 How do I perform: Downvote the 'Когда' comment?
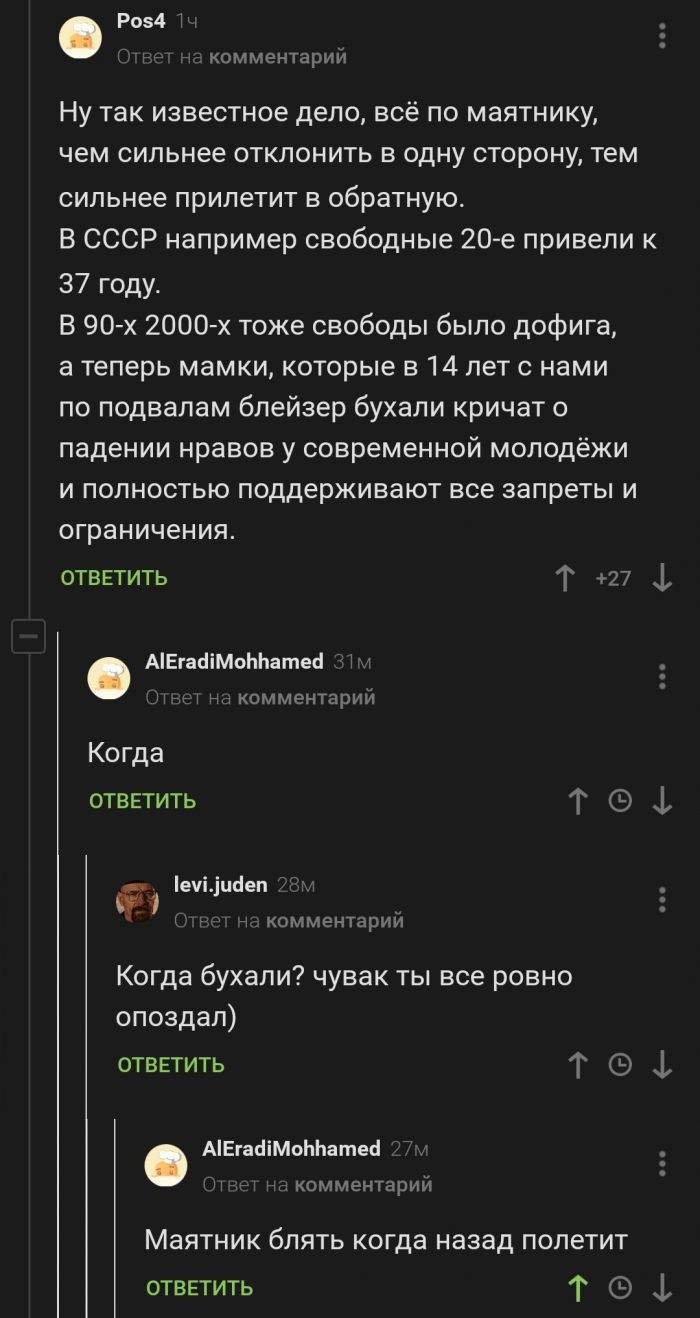point(661,801)
